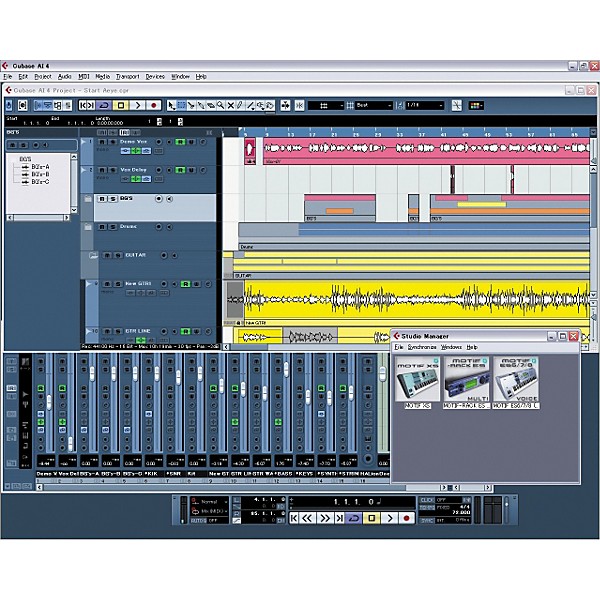Screen dimensions: 600x600
Task: Go to project start in transport panel
Action: pos(293,518)
